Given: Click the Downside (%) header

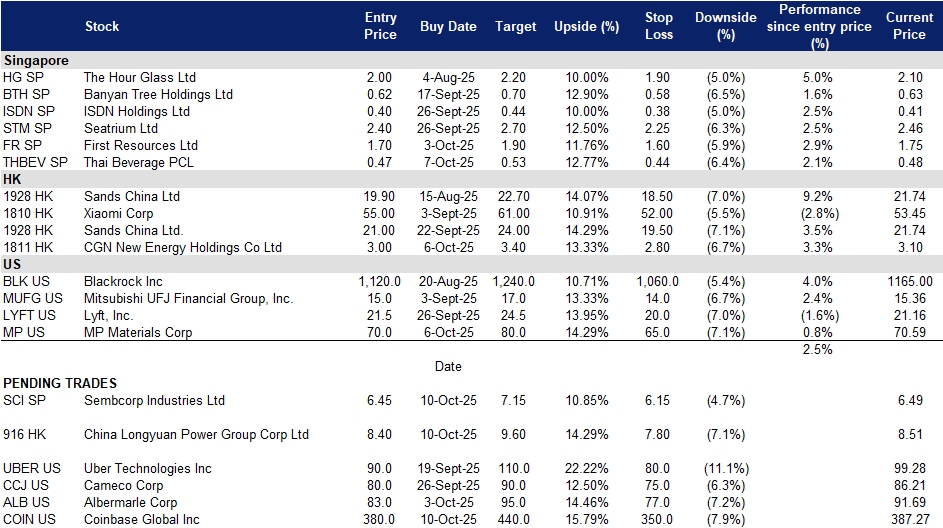Looking at the screenshot, I should pos(726,26).
